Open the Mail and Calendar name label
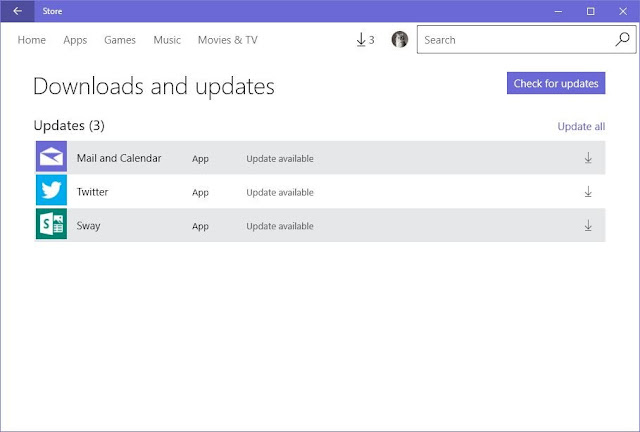This screenshot has height=432, width=640. click(x=119, y=158)
